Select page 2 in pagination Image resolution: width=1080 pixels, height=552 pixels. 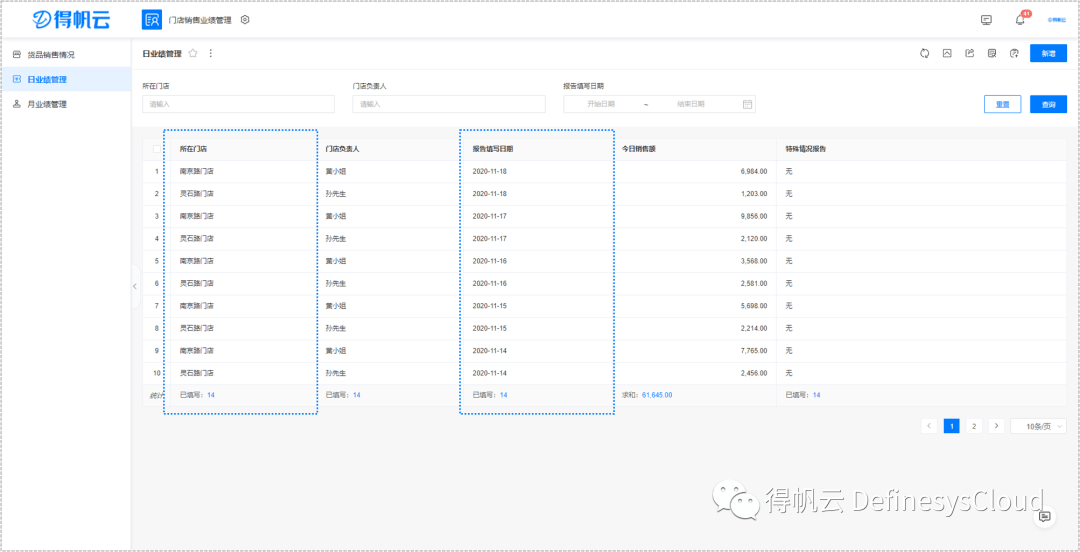pos(974,426)
